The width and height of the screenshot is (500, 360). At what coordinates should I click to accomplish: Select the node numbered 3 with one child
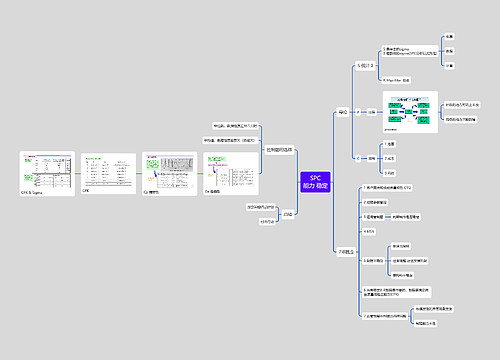373,217
